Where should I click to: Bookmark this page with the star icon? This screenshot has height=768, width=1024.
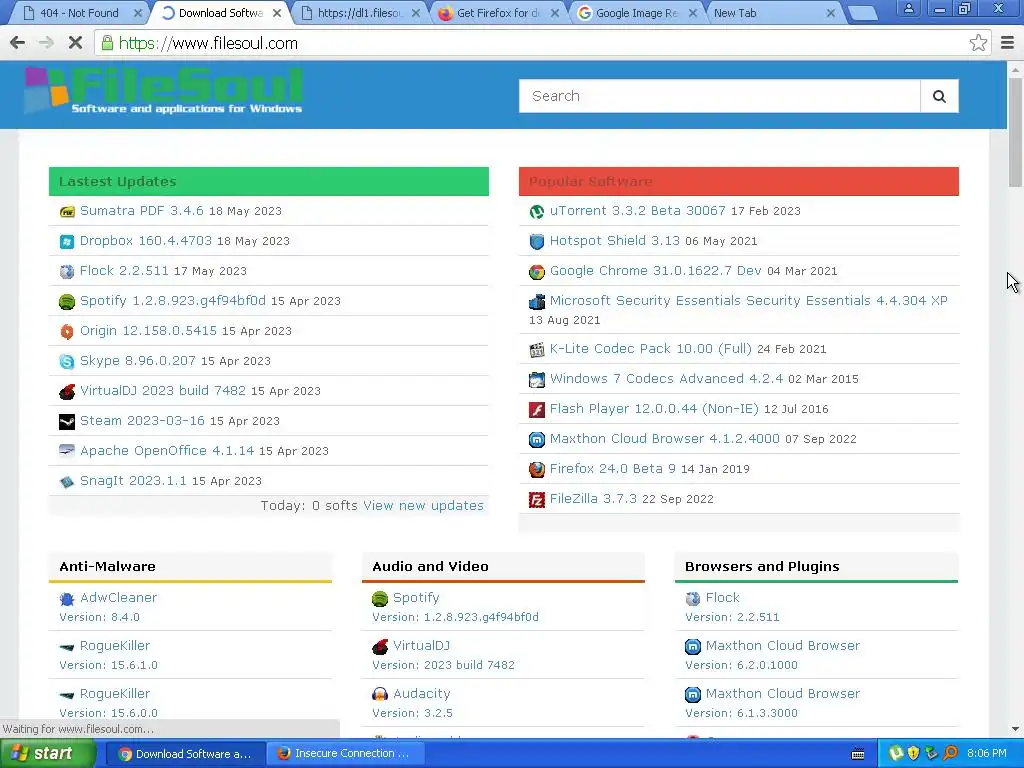point(978,43)
